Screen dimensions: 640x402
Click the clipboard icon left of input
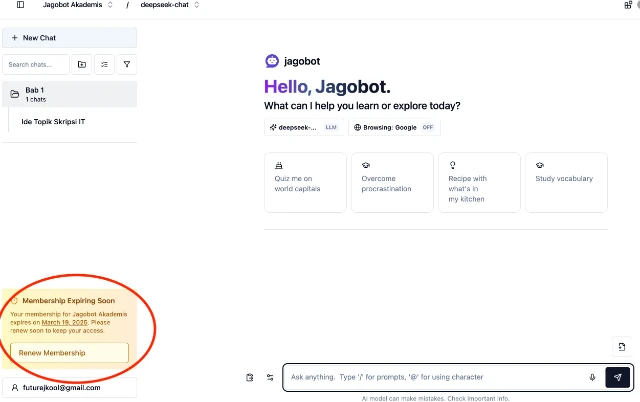250,378
